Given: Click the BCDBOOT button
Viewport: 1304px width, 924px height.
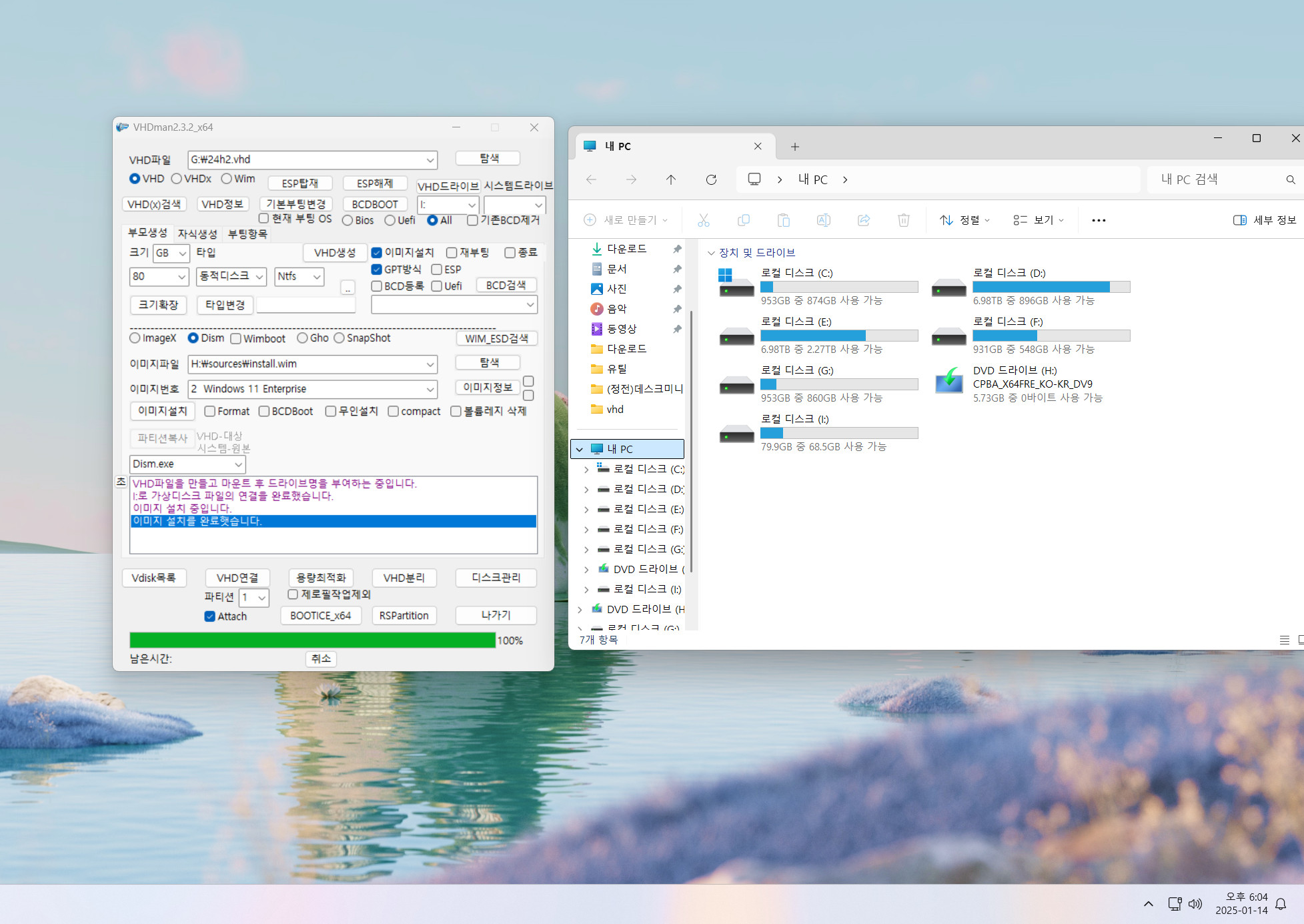Looking at the screenshot, I should point(375,204).
